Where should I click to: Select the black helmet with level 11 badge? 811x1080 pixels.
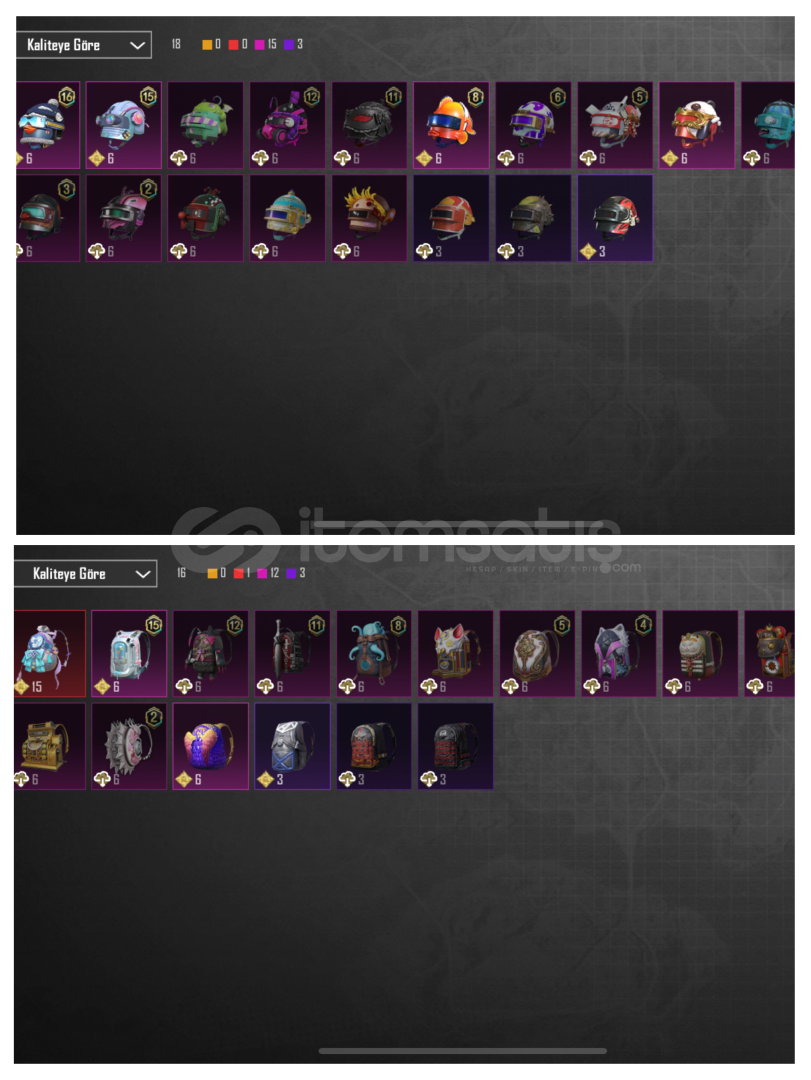click(x=369, y=125)
